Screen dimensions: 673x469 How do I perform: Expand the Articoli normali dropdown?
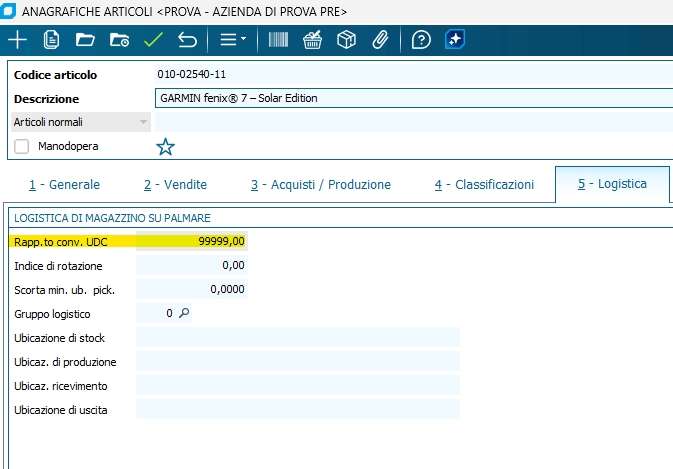(81, 122)
